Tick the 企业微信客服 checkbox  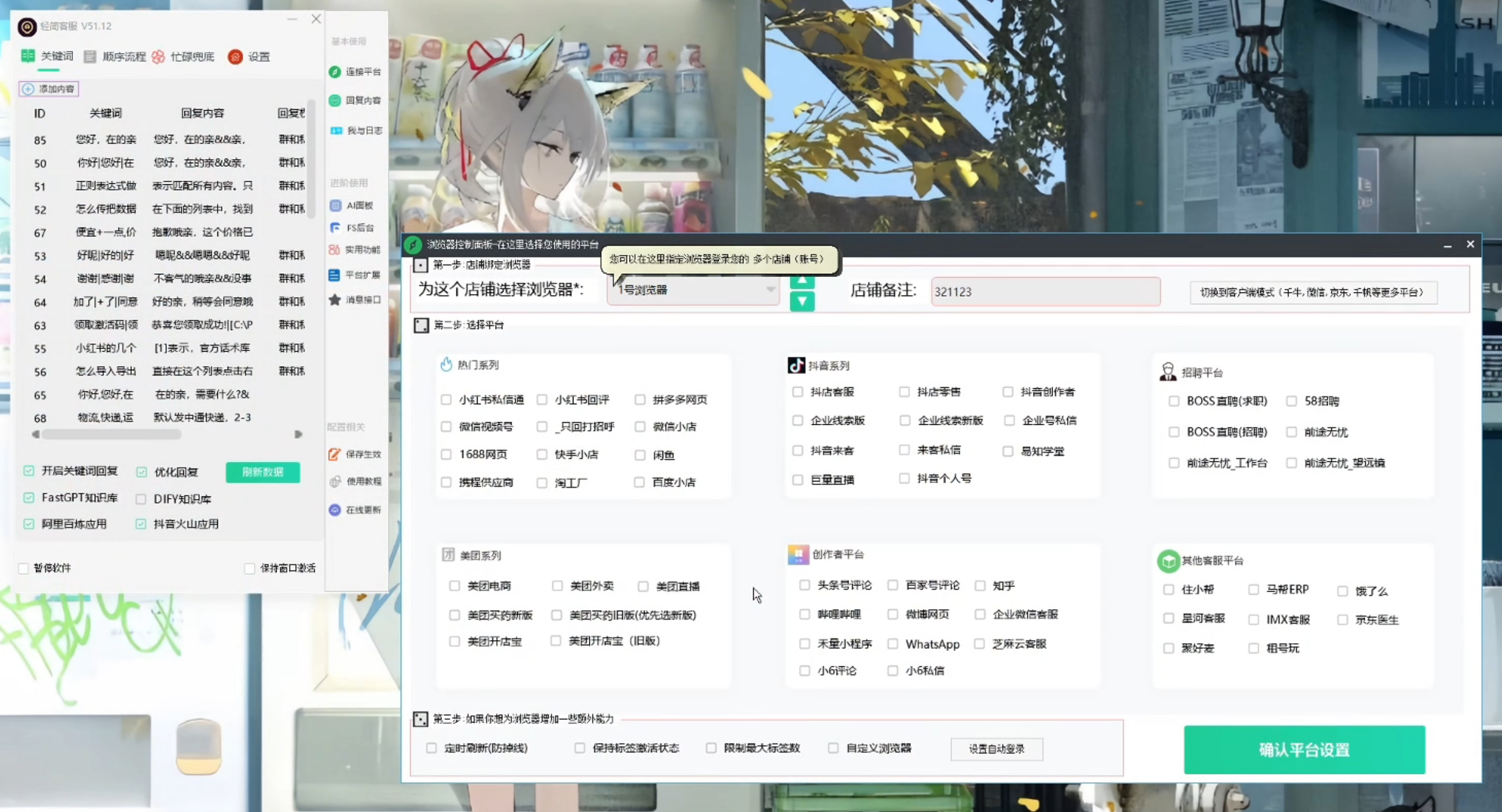click(980, 614)
